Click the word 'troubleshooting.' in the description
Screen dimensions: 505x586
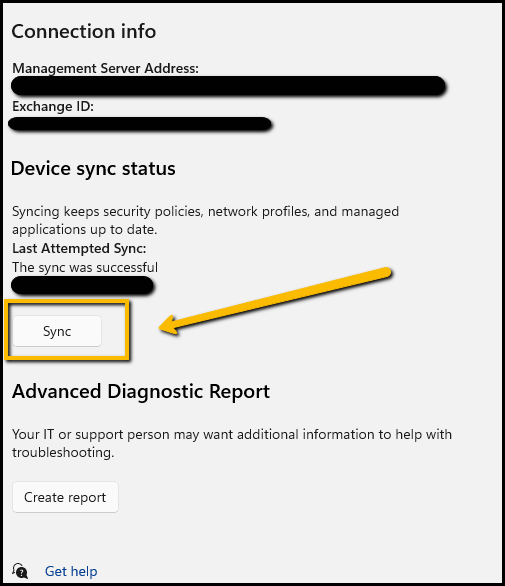pyautogui.click(x=63, y=452)
